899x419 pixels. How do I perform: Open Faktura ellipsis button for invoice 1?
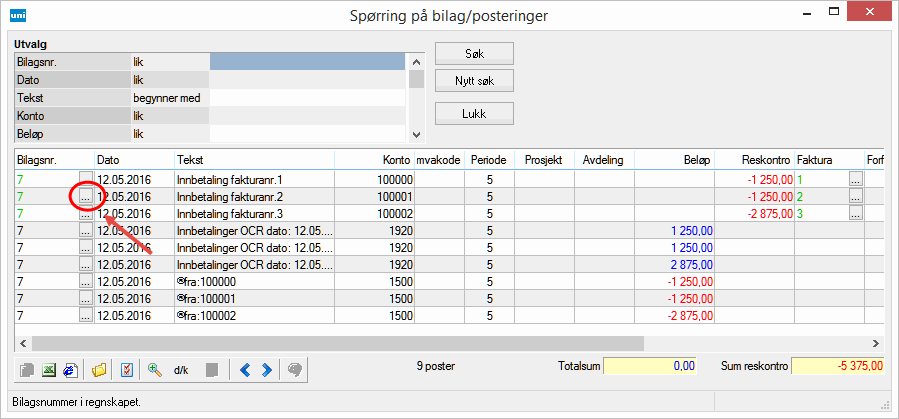855,179
